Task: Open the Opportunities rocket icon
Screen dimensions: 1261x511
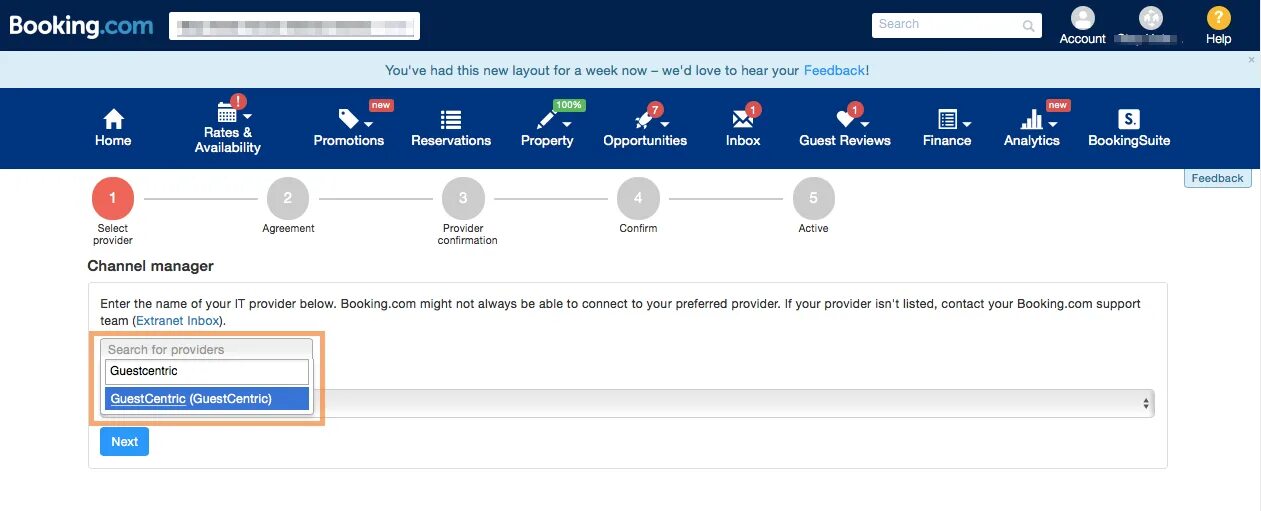Action: point(643,119)
